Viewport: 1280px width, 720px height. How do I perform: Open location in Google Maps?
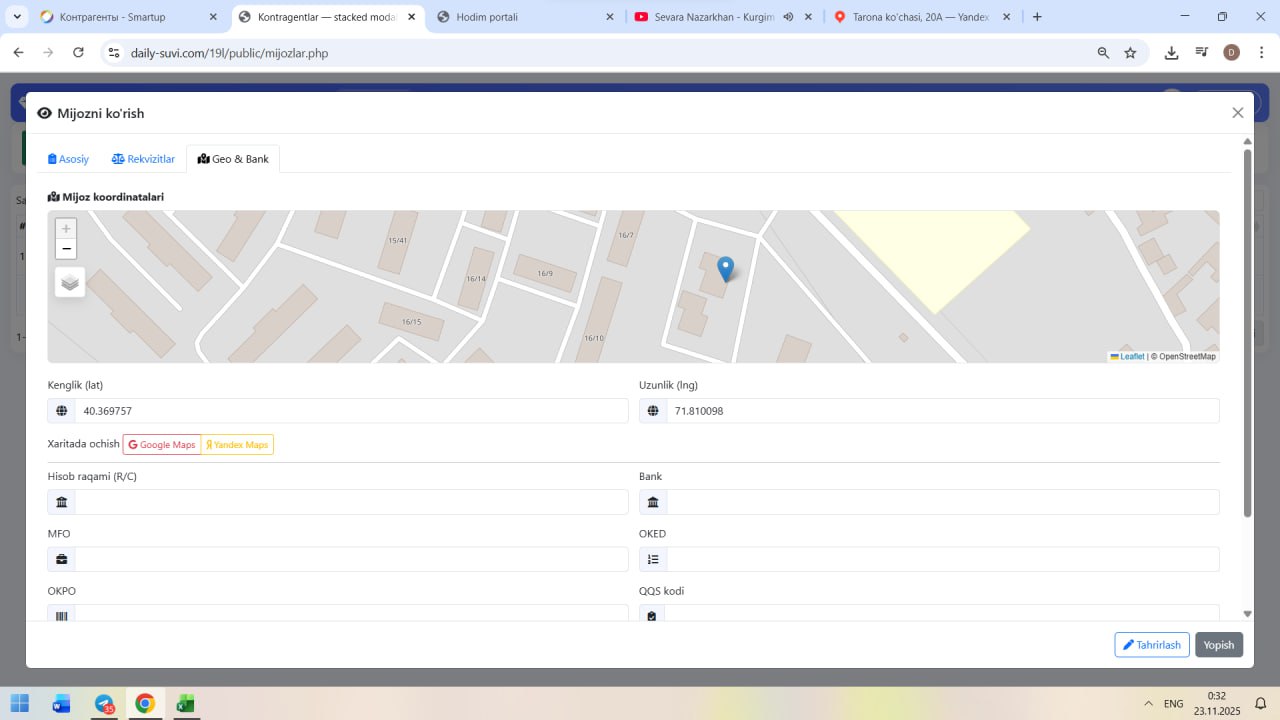[162, 445]
